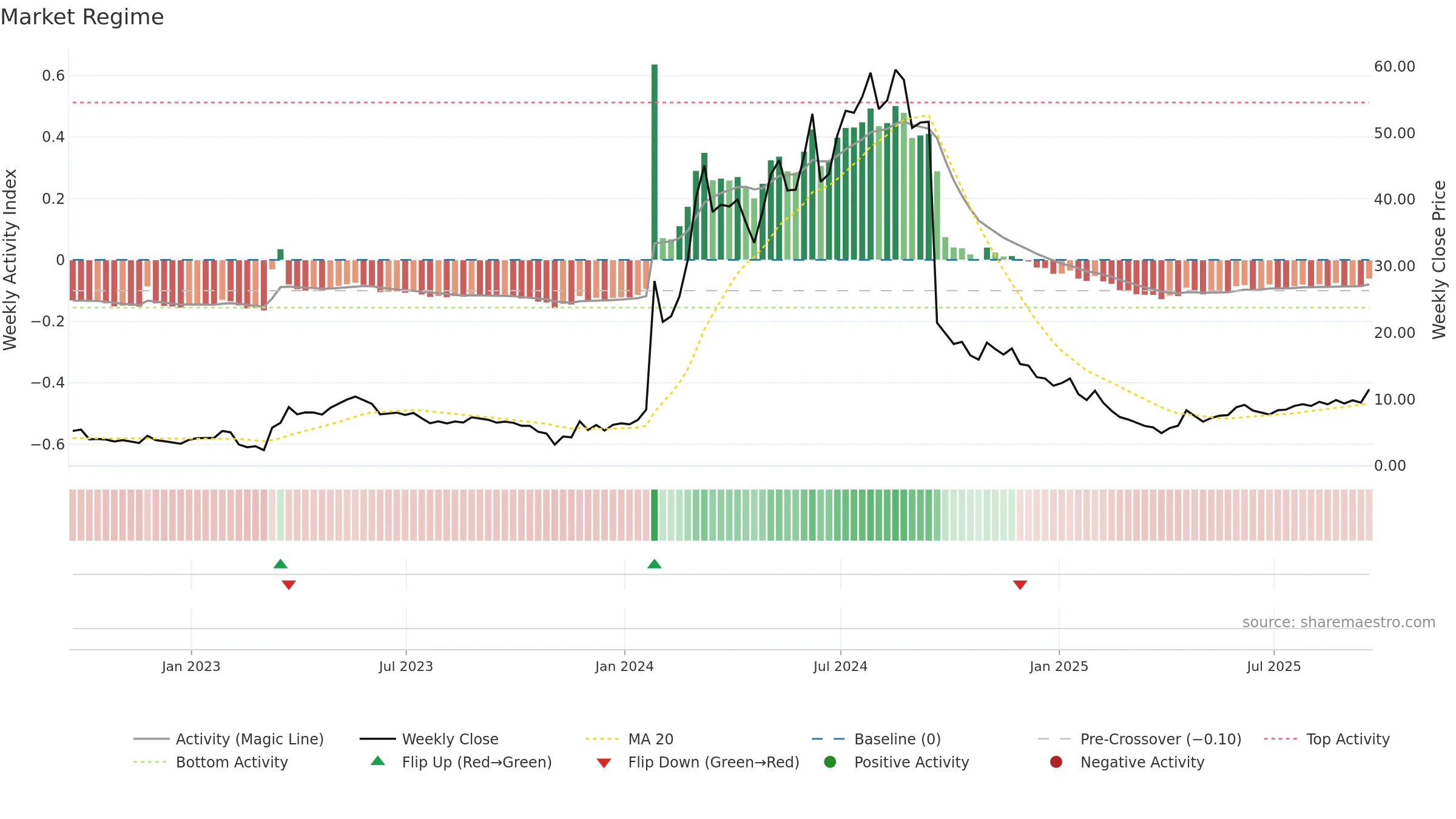The image size is (1456, 819).
Task: Toggle Pre-Crossover (−0.10) legend entry
Action: 1139,739
